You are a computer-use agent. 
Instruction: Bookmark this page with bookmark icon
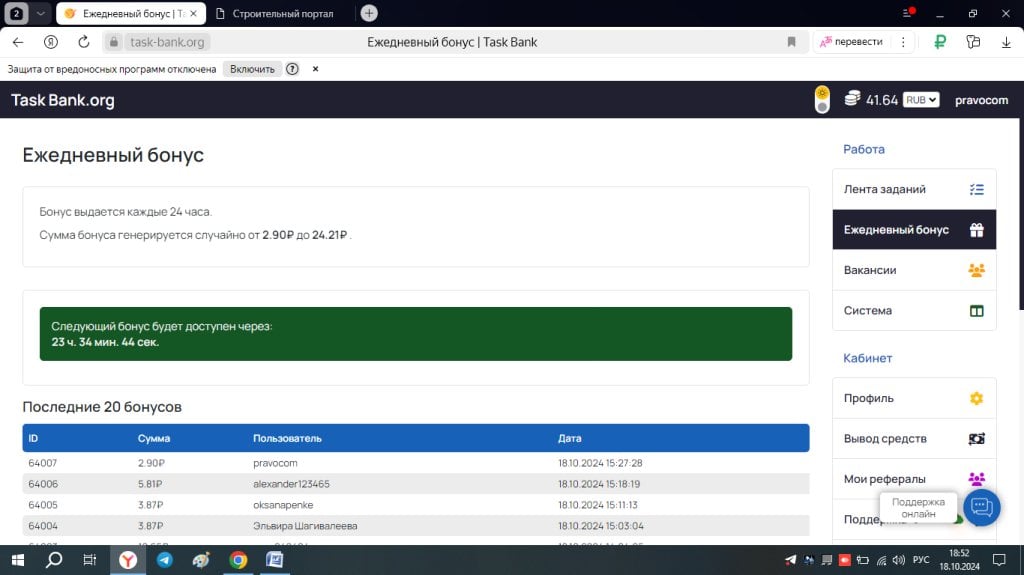792,42
